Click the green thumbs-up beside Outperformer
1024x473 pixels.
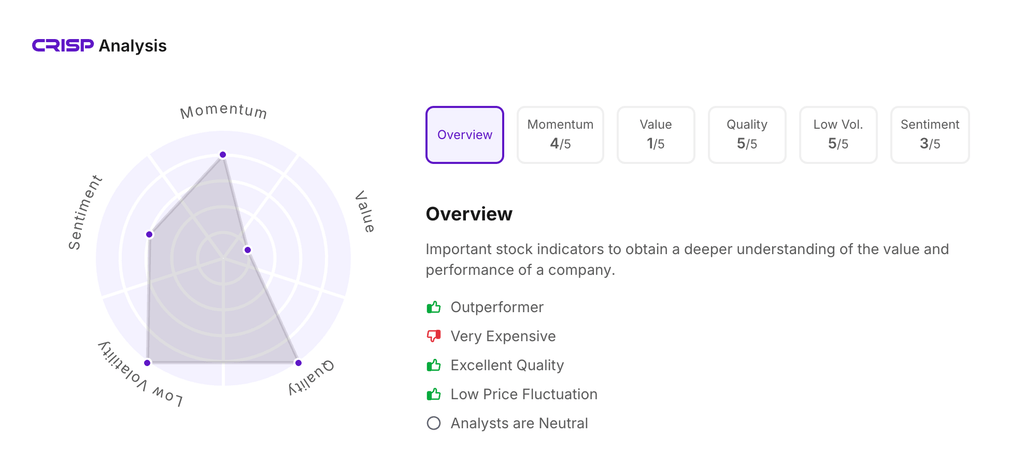(x=434, y=307)
